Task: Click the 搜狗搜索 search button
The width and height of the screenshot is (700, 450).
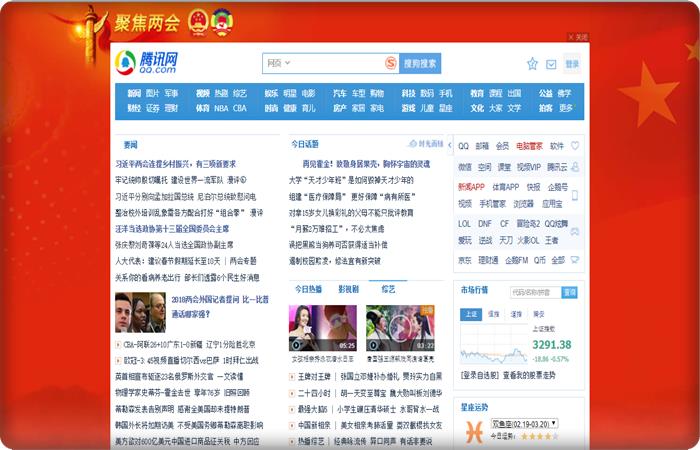Action: click(x=420, y=63)
